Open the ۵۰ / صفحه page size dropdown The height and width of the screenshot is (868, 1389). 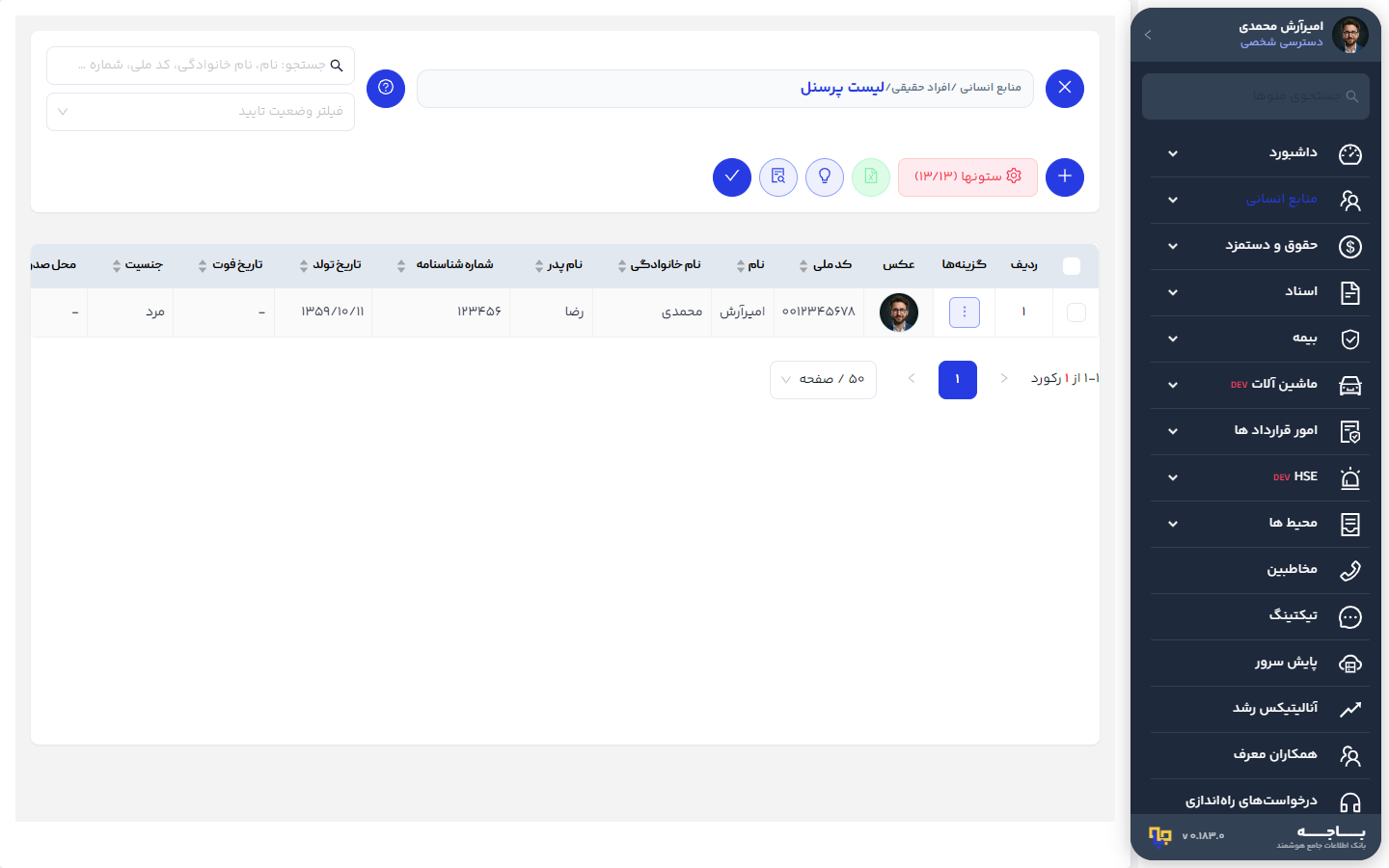(x=823, y=380)
